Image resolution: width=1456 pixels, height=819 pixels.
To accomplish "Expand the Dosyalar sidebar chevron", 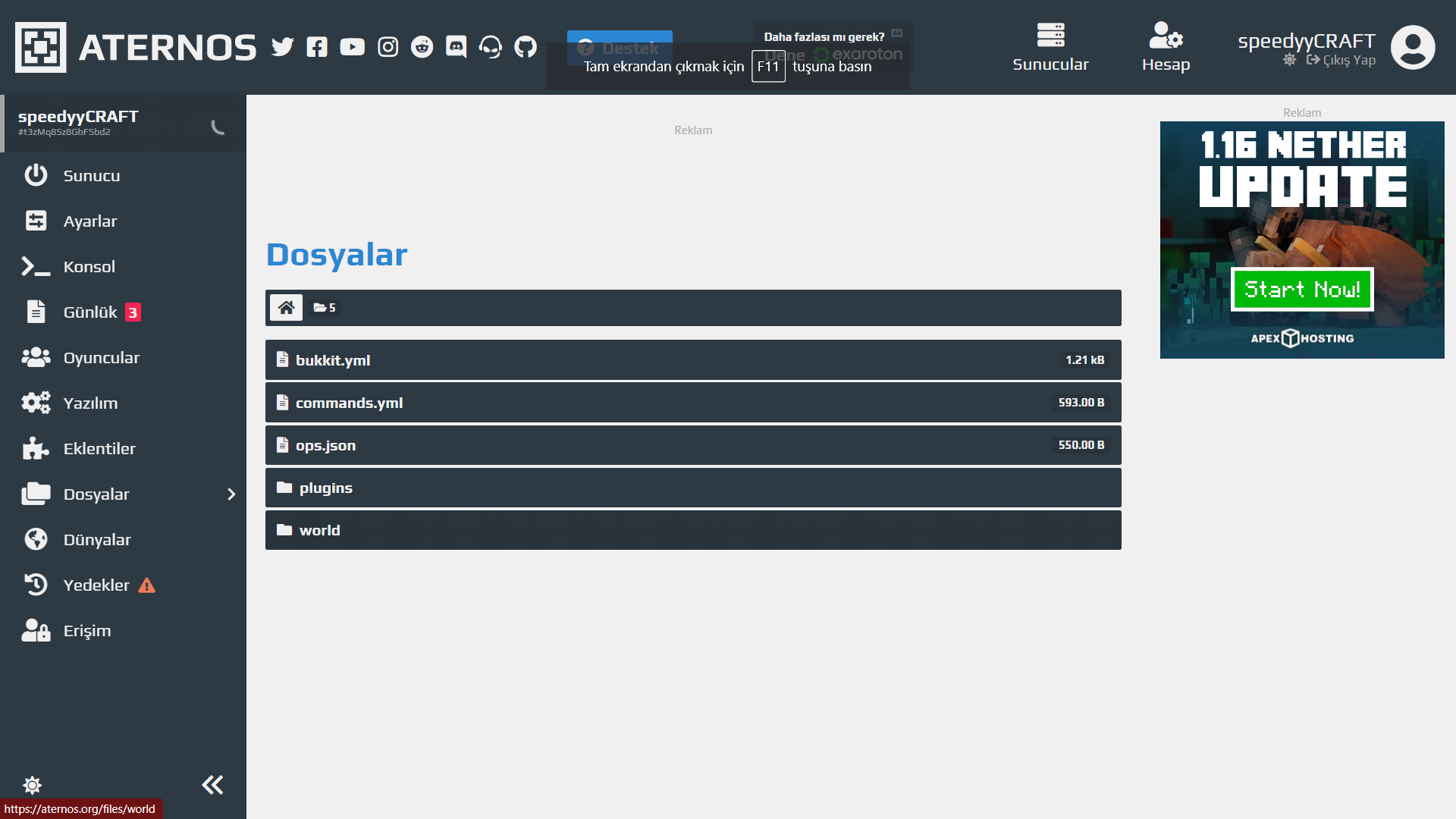I will click(231, 494).
